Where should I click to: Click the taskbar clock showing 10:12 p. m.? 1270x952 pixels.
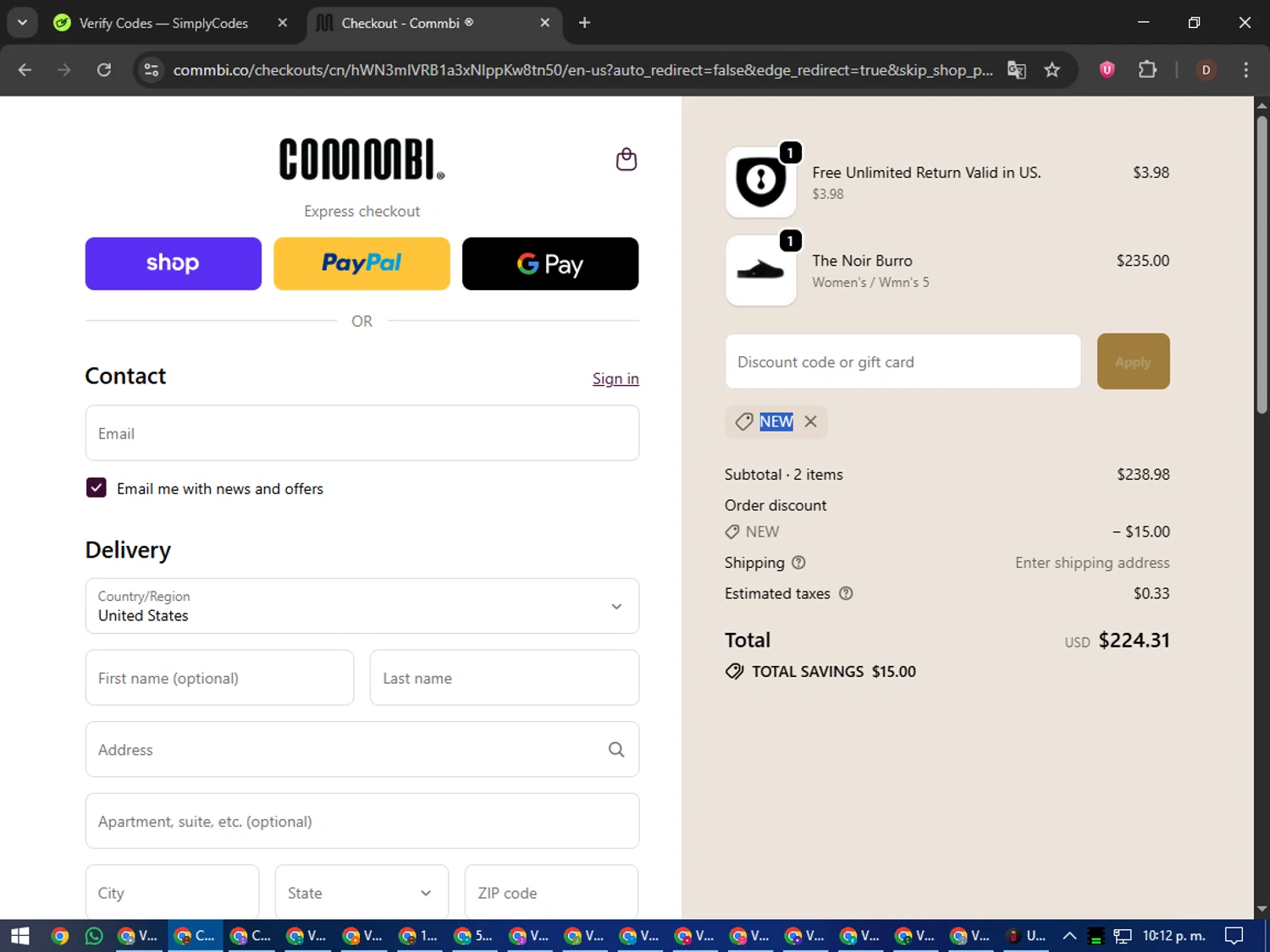[1173, 936]
